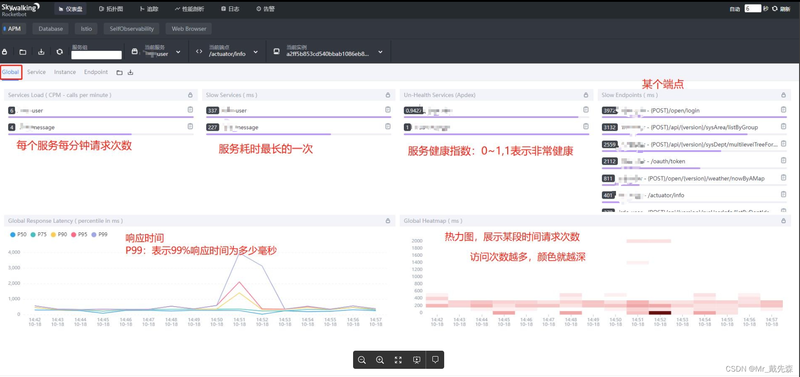Click the lock icon in the selector toolbar

point(6,52)
